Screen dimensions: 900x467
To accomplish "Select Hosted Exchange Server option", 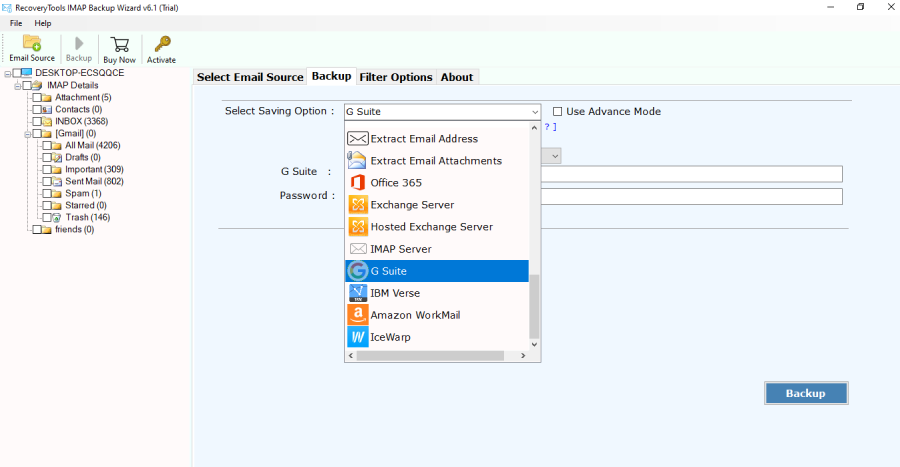I will point(431,227).
